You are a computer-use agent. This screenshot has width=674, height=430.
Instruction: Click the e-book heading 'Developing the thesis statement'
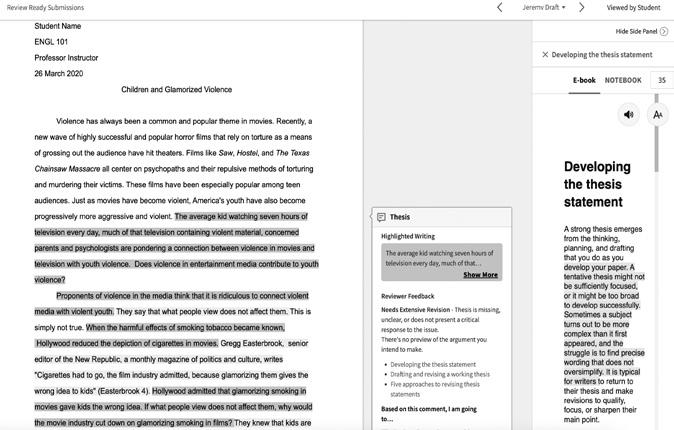[x=597, y=184]
